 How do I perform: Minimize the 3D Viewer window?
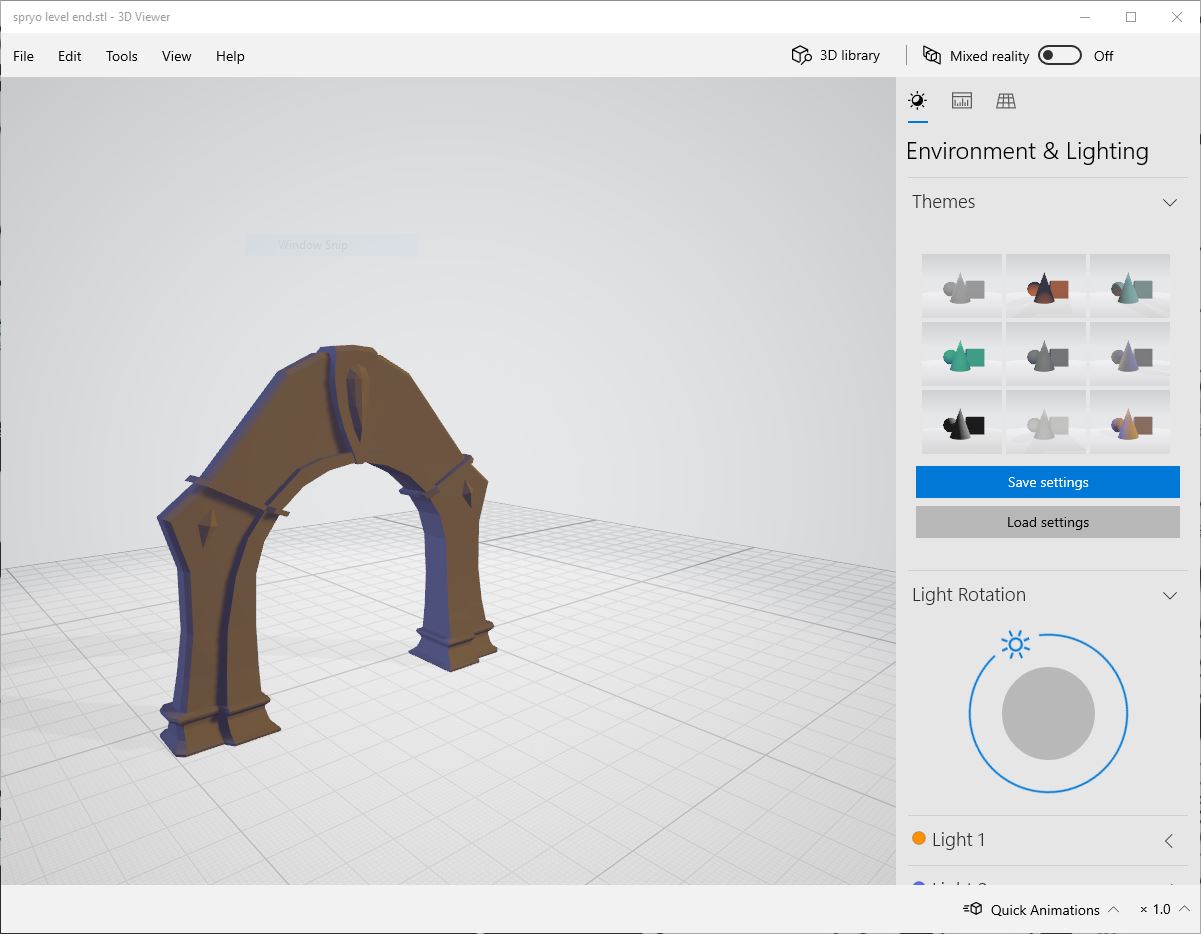[x=1085, y=17]
